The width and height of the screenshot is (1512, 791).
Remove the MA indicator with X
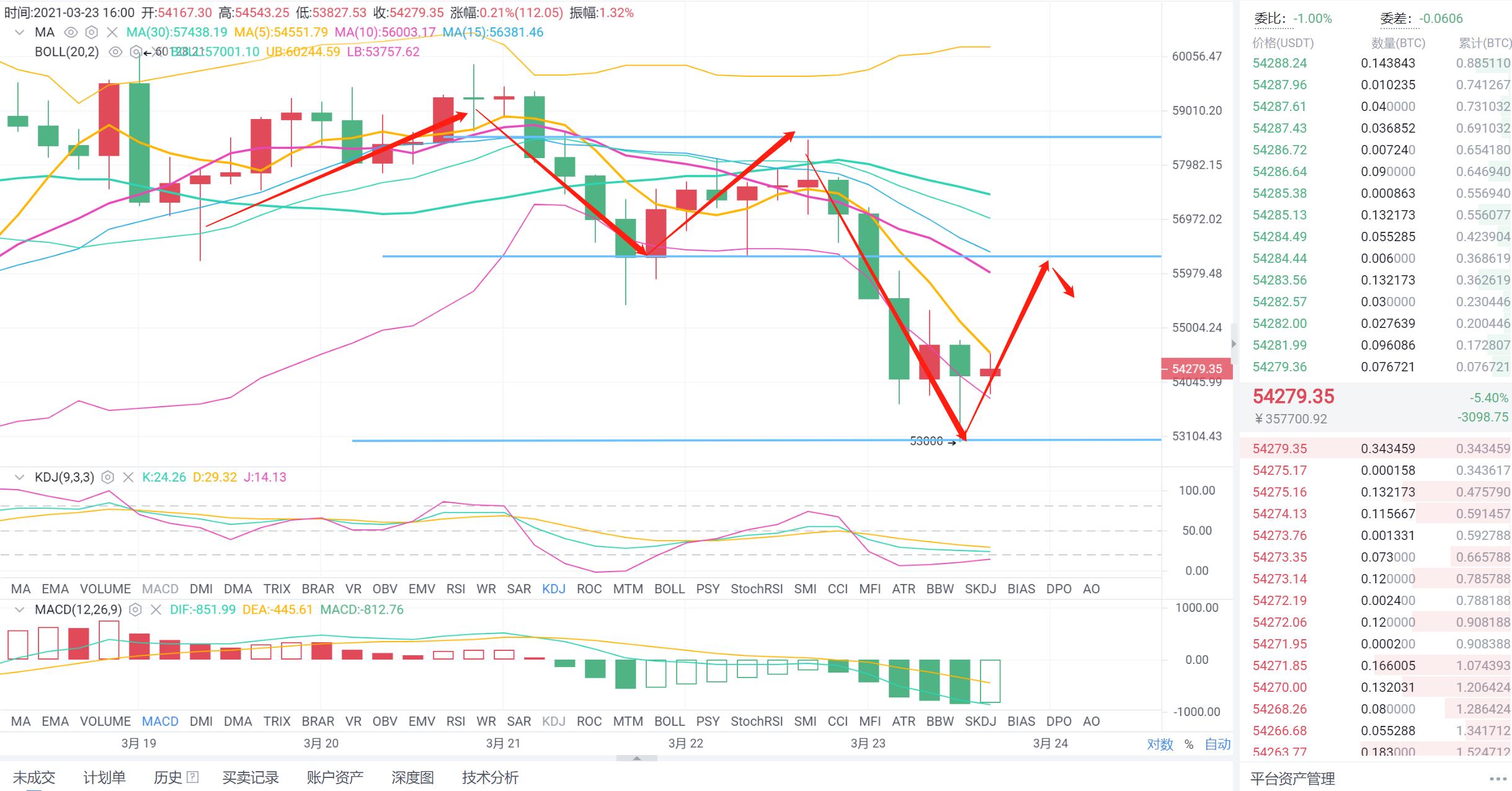[x=112, y=32]
